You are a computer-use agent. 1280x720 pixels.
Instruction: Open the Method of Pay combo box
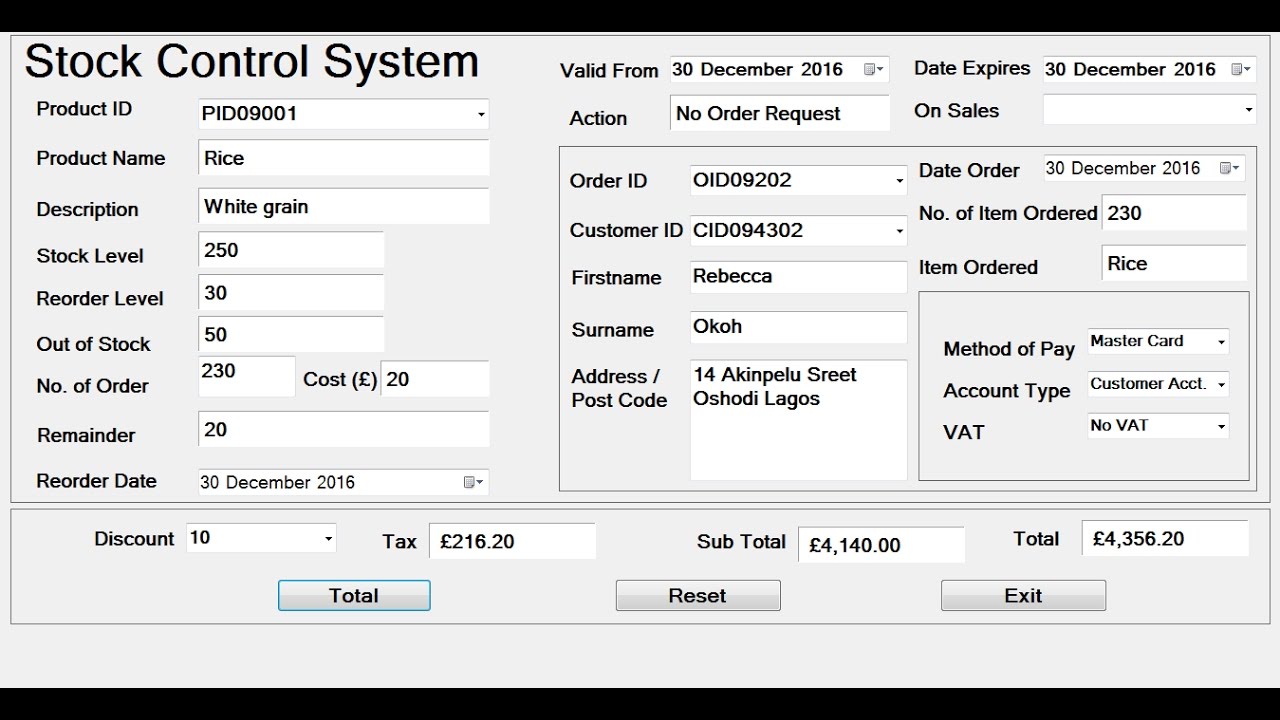(x=1158, y=341)
